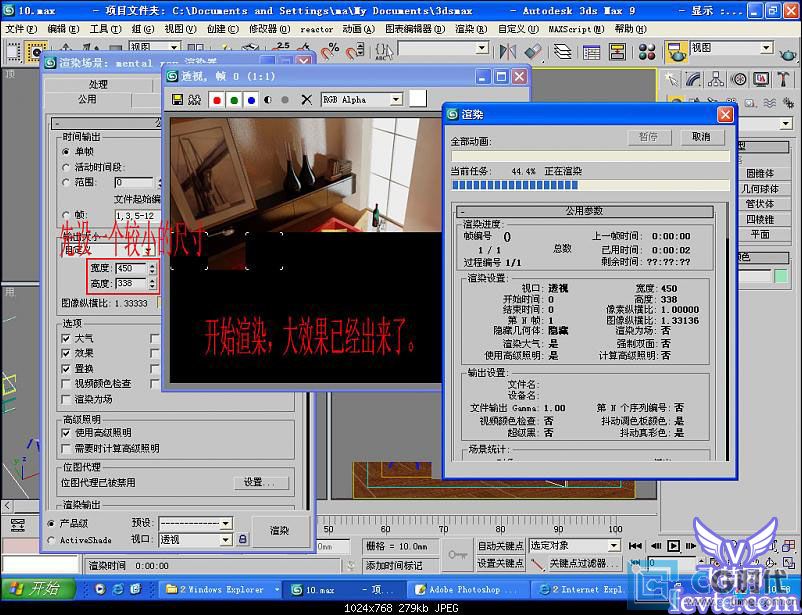Click the 设置... bitmap proxy button
Screen dimensions: 802x615
point(259,482)
